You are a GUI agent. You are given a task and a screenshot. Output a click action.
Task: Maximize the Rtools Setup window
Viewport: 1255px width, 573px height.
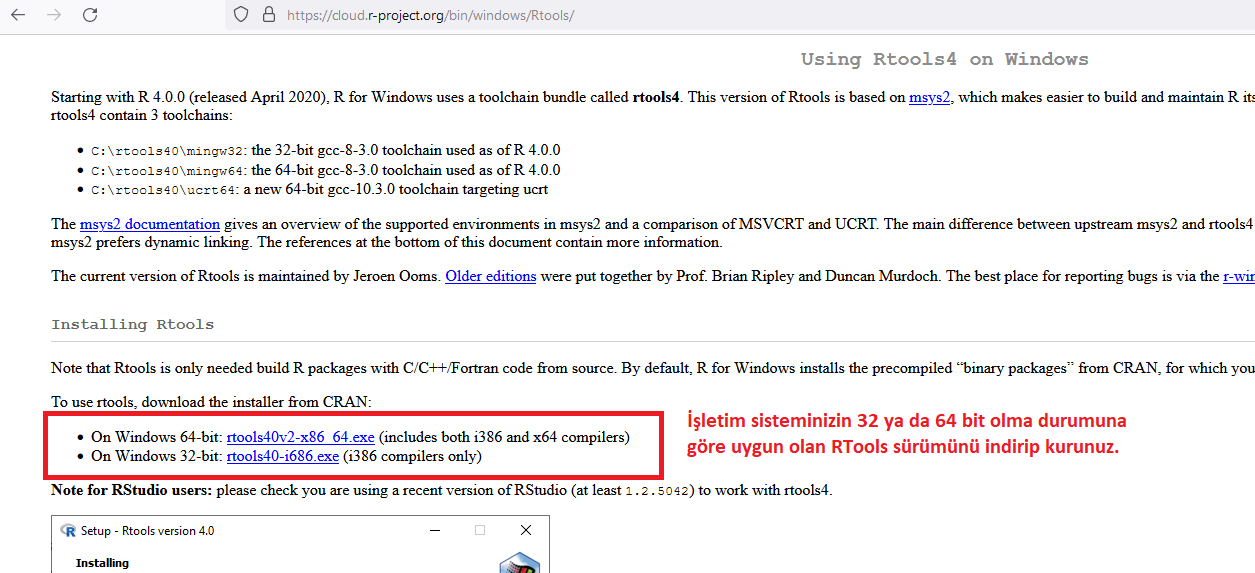pos(480,530)
